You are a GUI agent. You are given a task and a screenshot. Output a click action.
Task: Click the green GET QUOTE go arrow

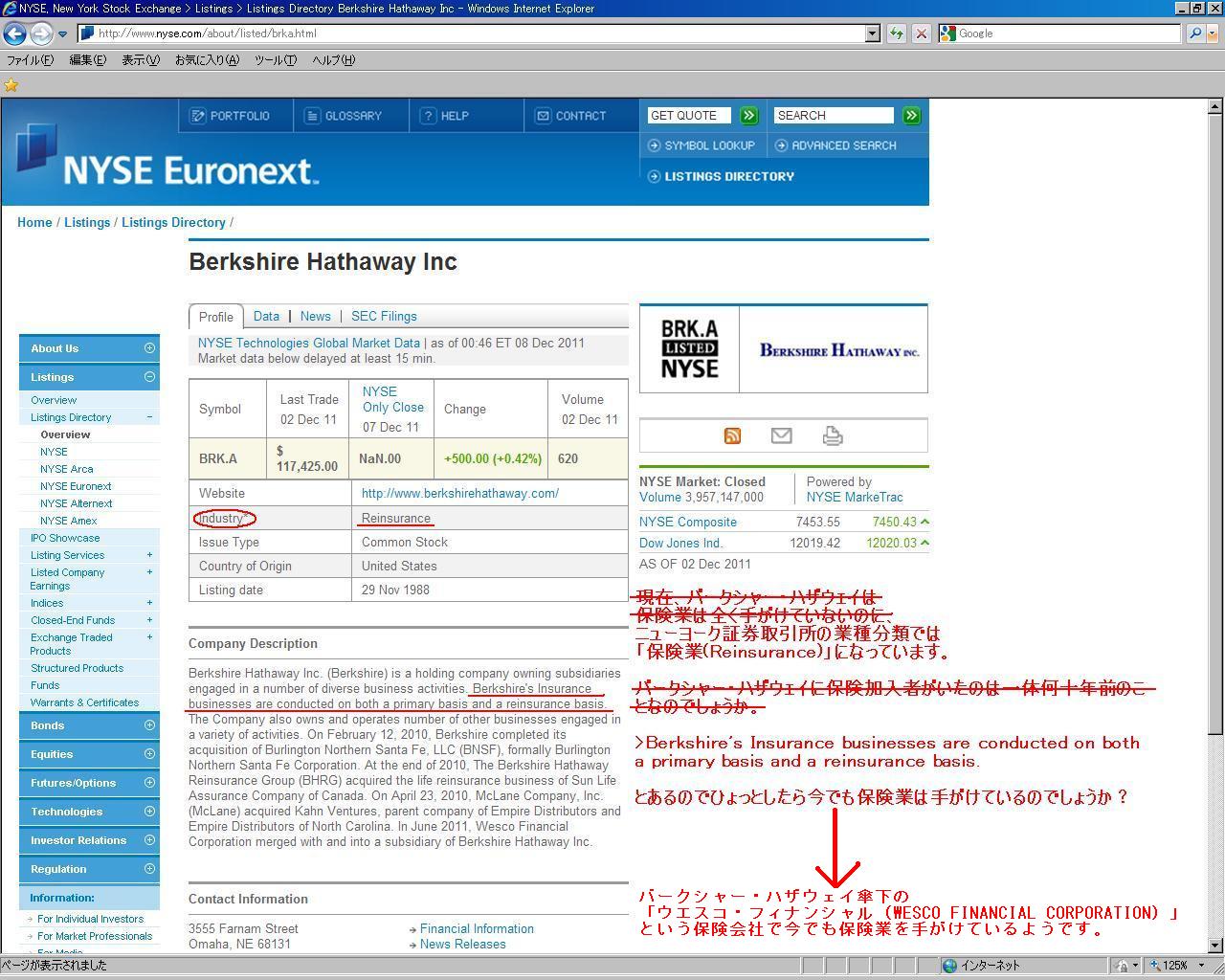748,116
